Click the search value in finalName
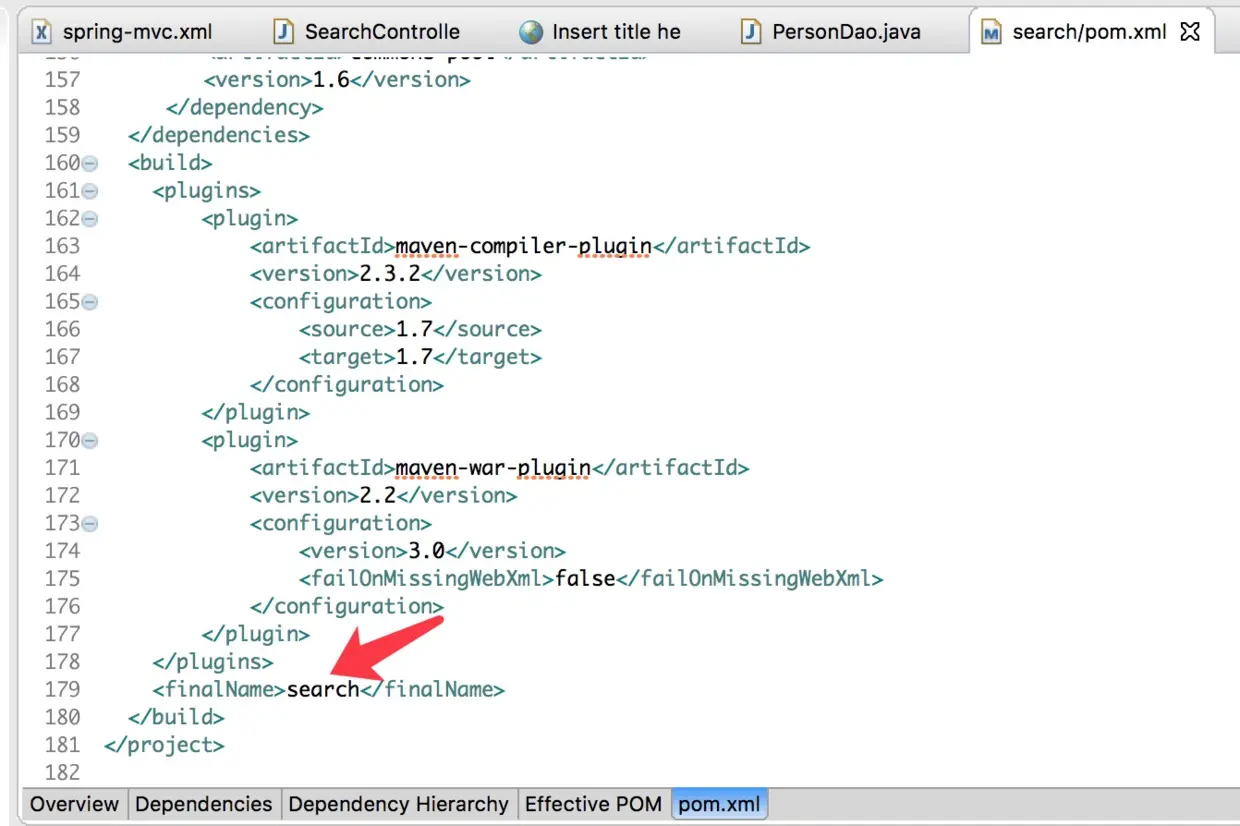The width and height of the screenshot is (1240, 826). coord(323,689)
